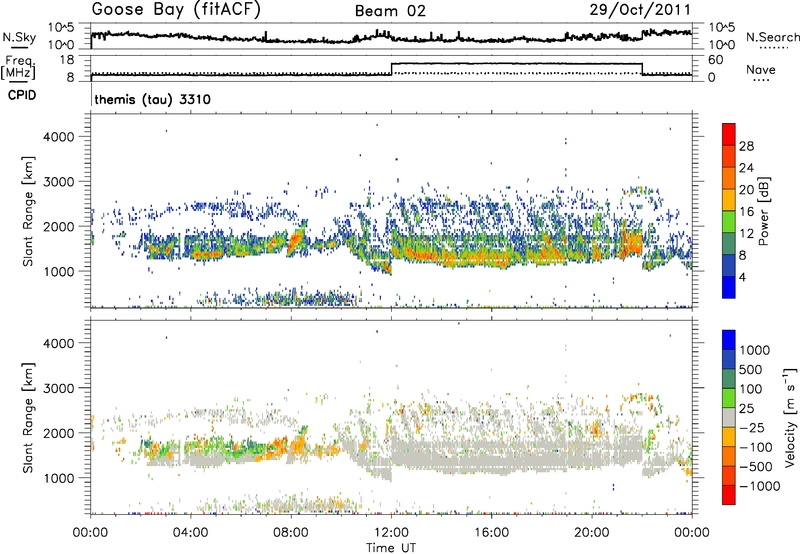Click the '-25' label on the Velocity color bar

[x=752, y=427]
